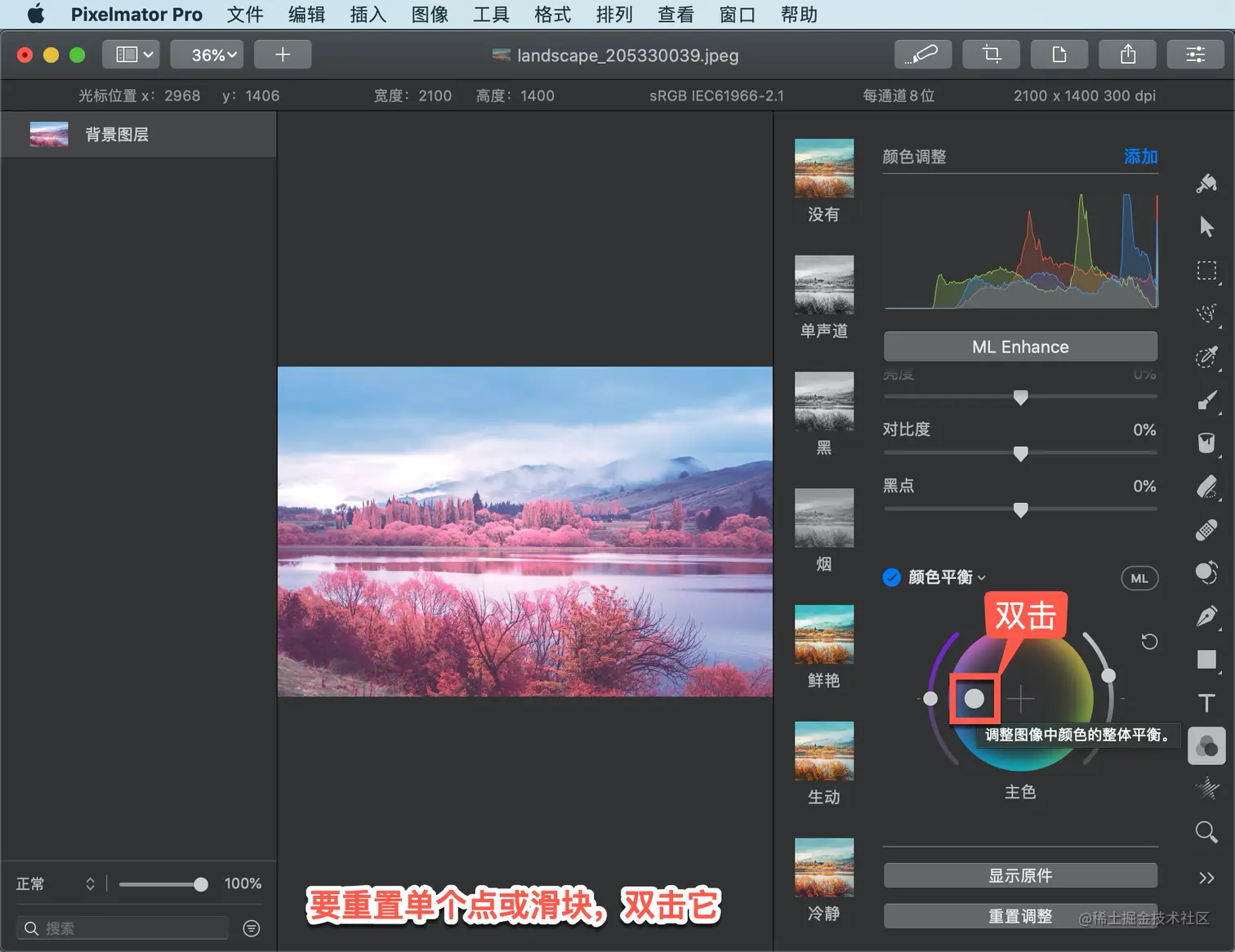This screenshot has height=952, width=1235.
Task: Click the 黑点 slider handle
Action: coord(1020,509)
